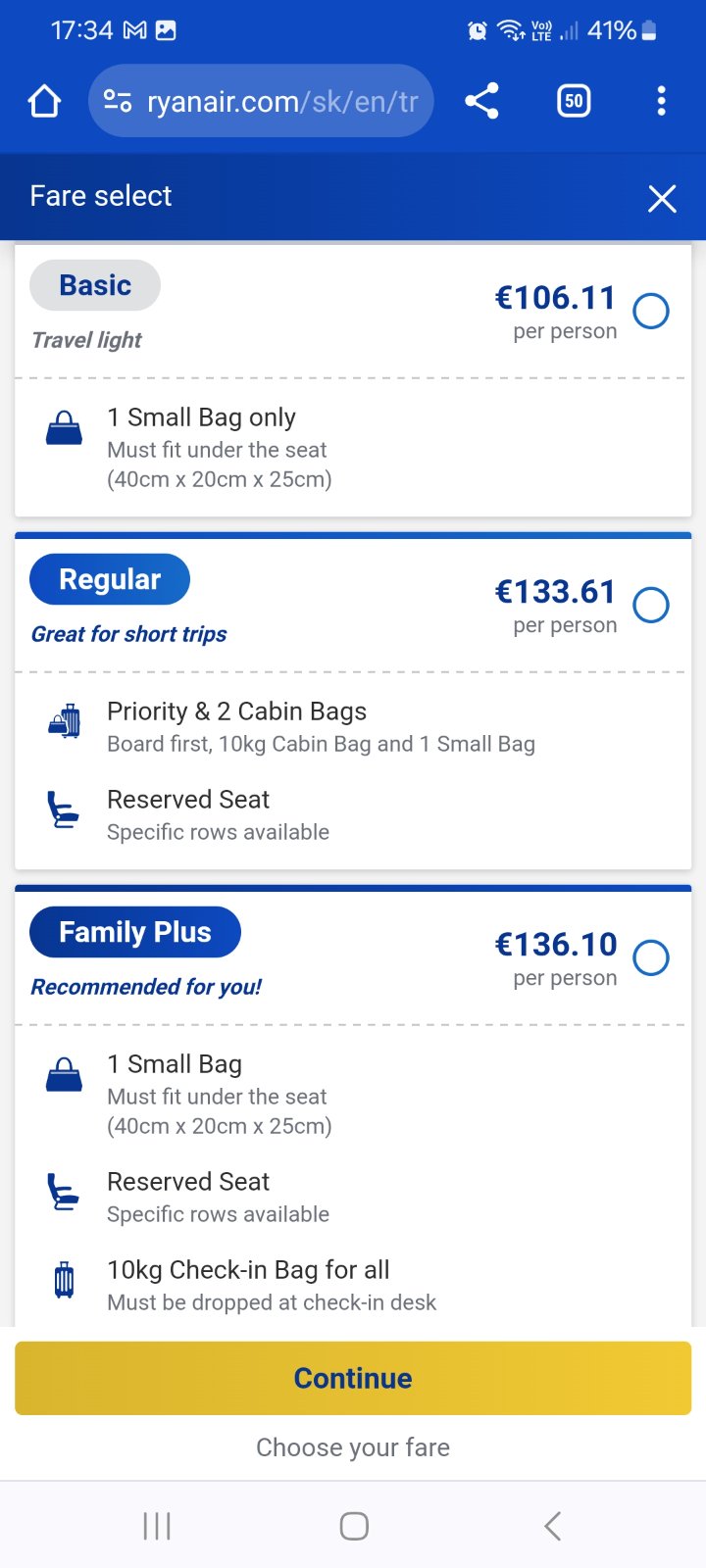Open the browser three-dot overflow menu
This screenshot has width=706, height=1568.
(662, 101)
